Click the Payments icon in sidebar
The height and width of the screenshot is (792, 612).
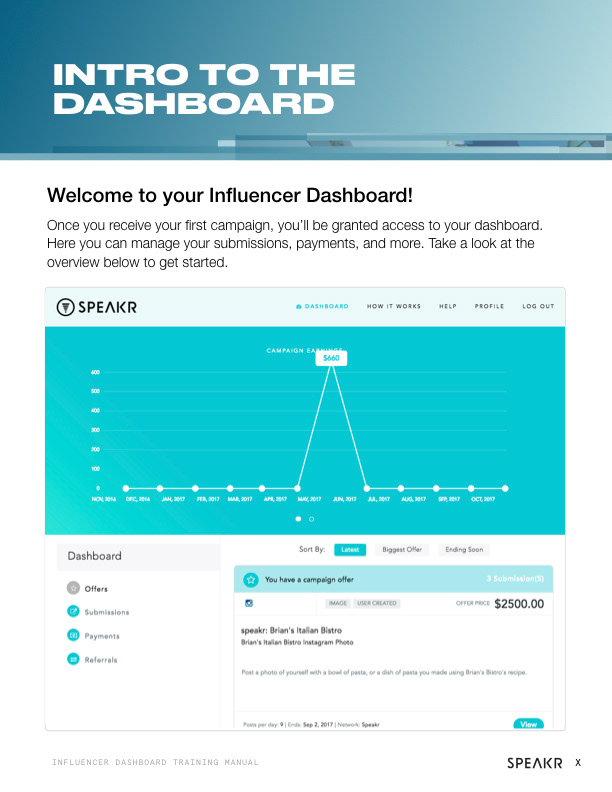pos(73,635)
